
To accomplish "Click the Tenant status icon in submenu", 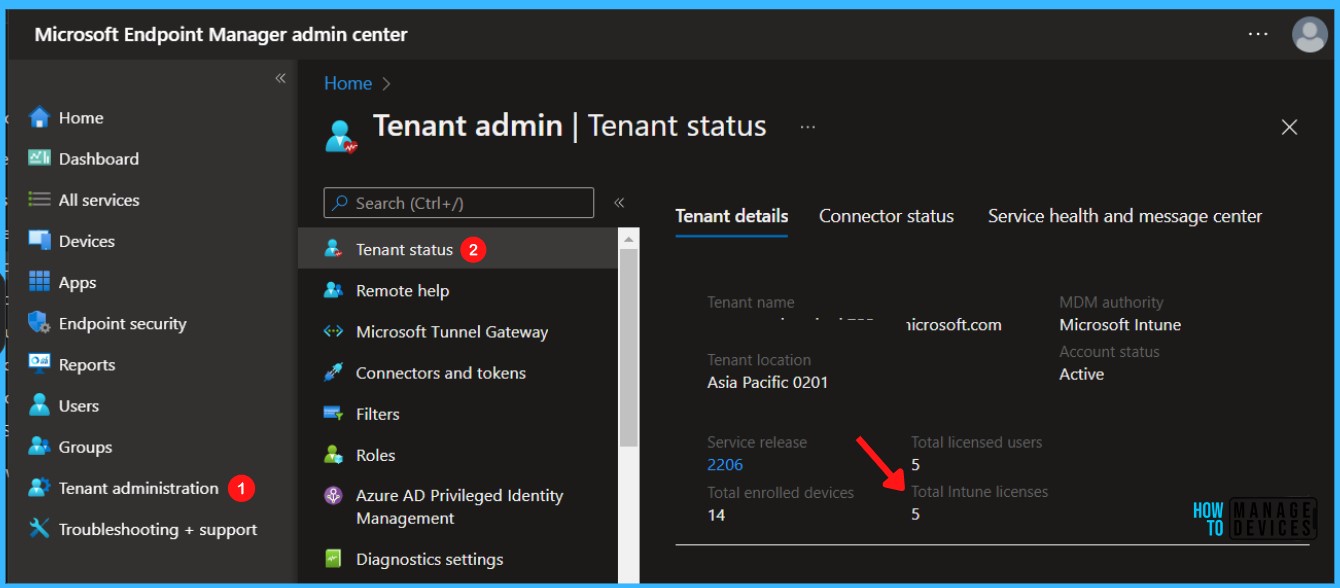I will click(x=334, y=249).
